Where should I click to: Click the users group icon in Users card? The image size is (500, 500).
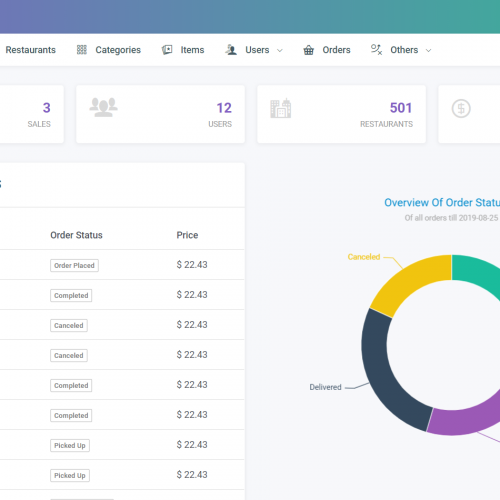tap(104, 107)
